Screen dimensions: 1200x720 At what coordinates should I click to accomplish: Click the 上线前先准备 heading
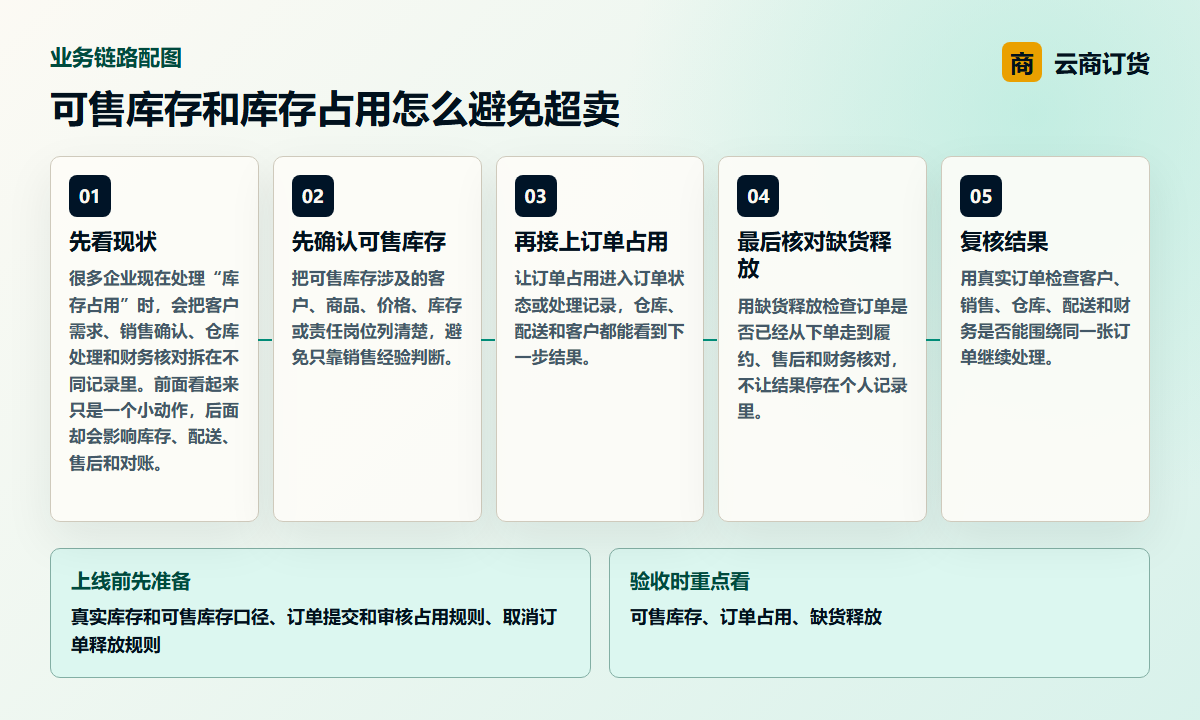point(131,581)
